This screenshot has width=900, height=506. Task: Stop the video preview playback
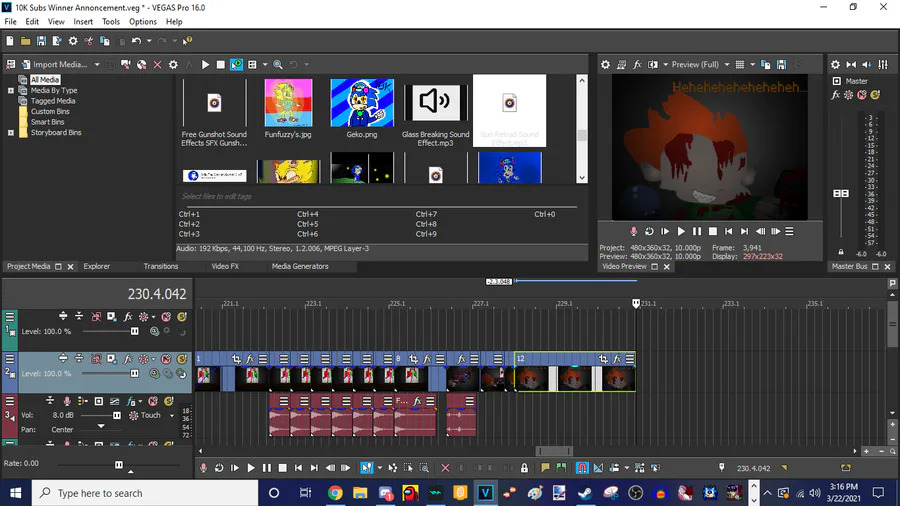point(713,231)
